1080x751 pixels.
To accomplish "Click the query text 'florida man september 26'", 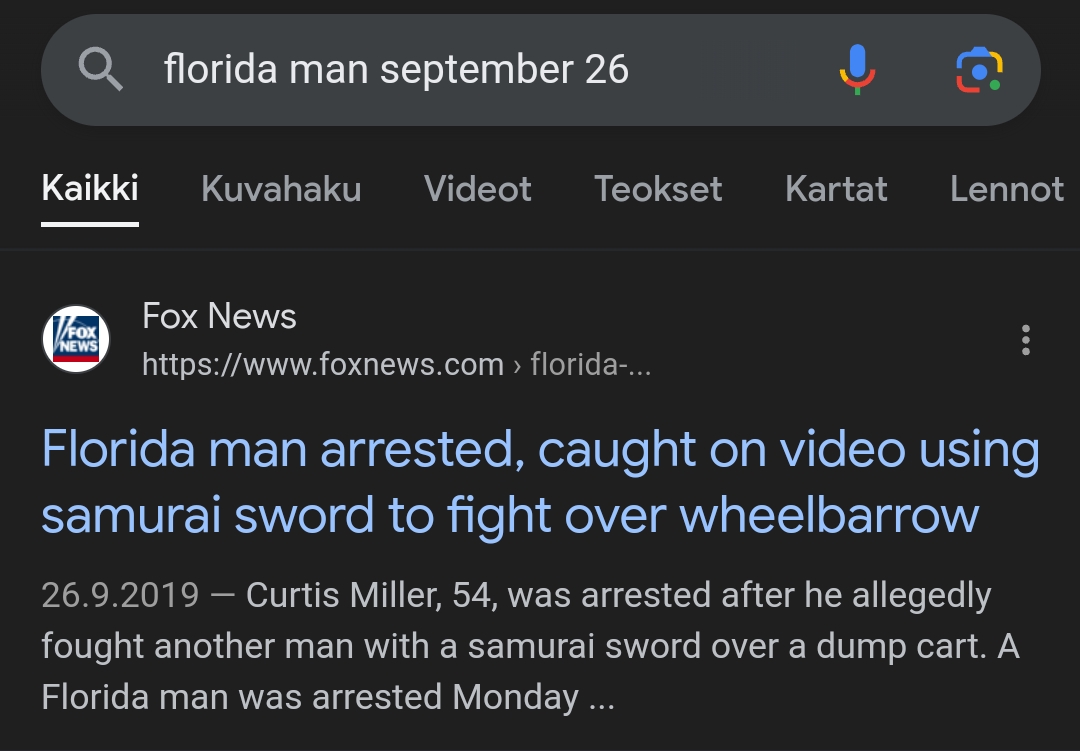I will 396,70.
